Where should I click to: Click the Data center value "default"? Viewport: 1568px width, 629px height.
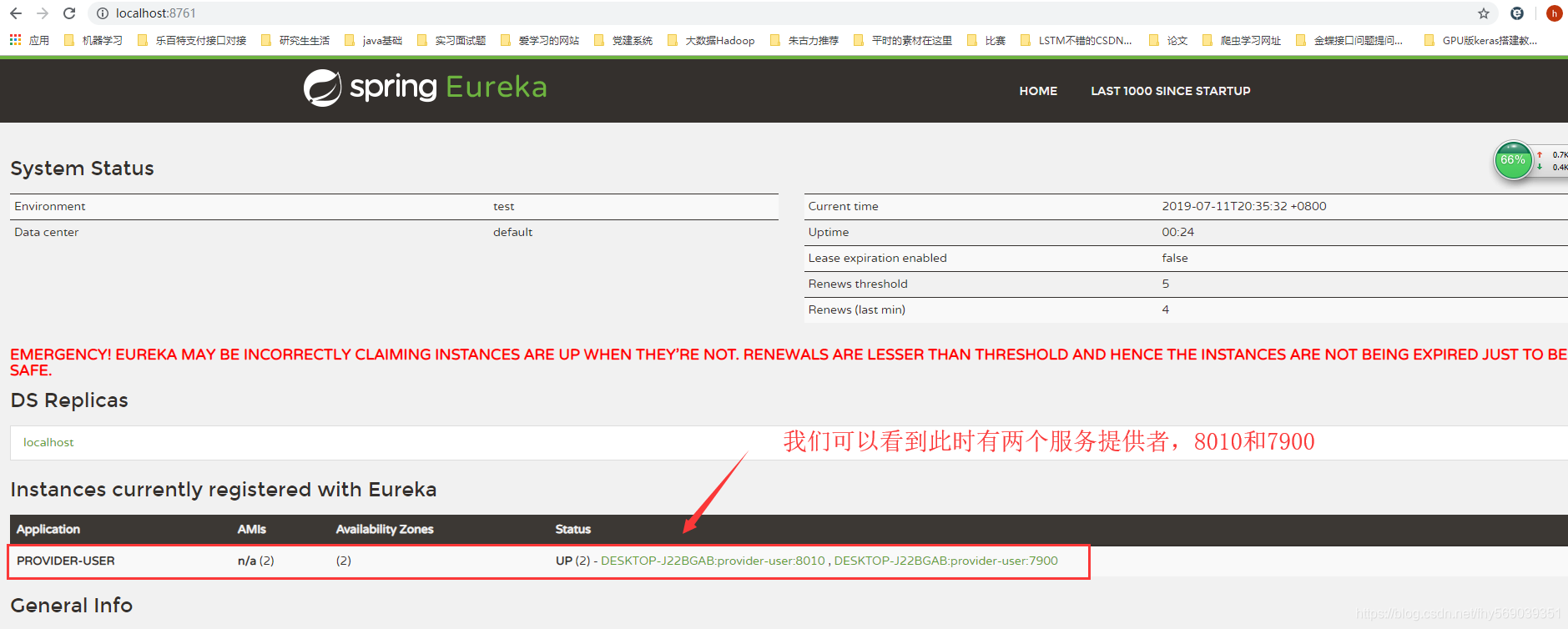tap(512, 232)
